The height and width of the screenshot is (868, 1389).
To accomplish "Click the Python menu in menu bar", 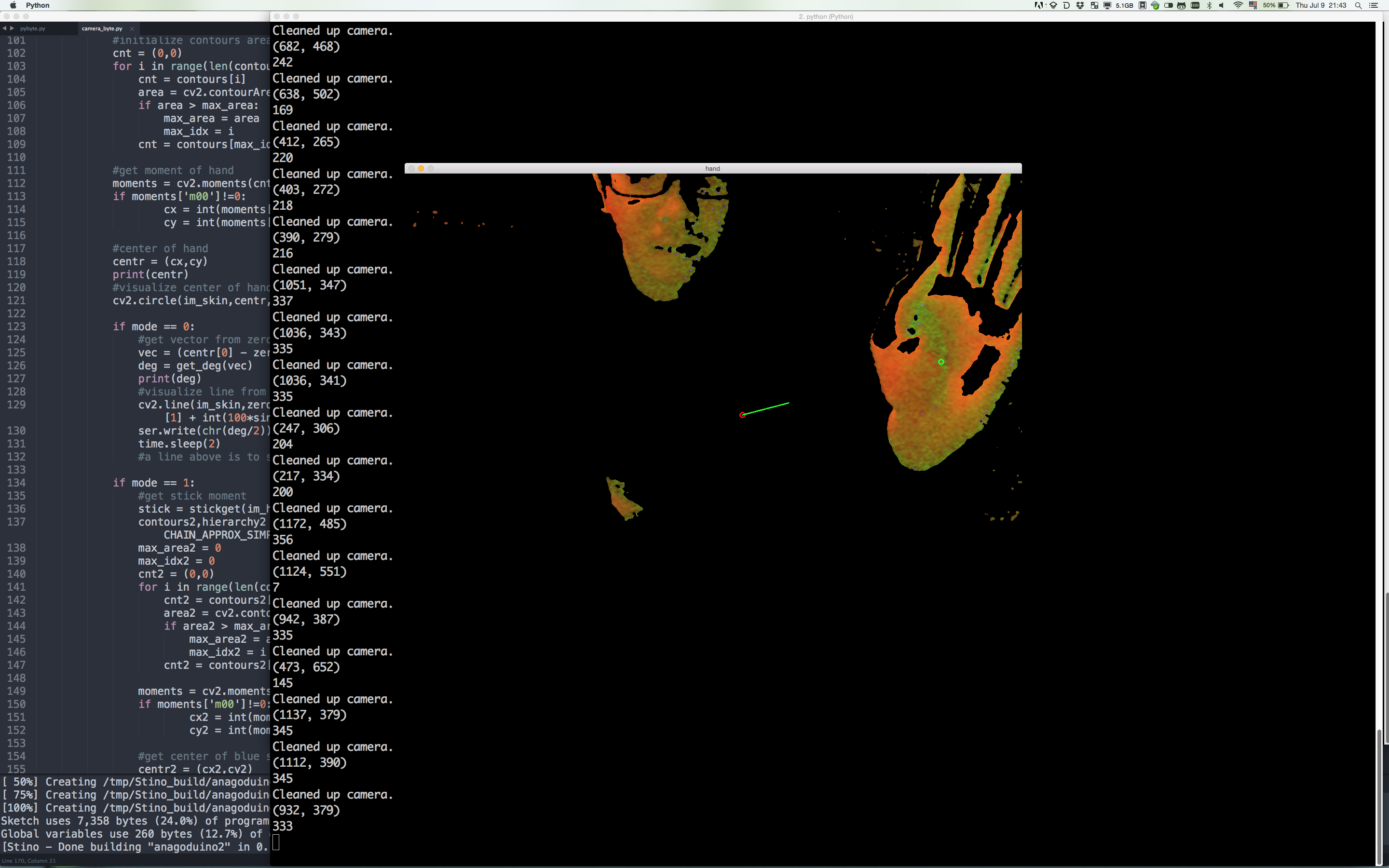I will pyautogui.click(x=37, y=5).
